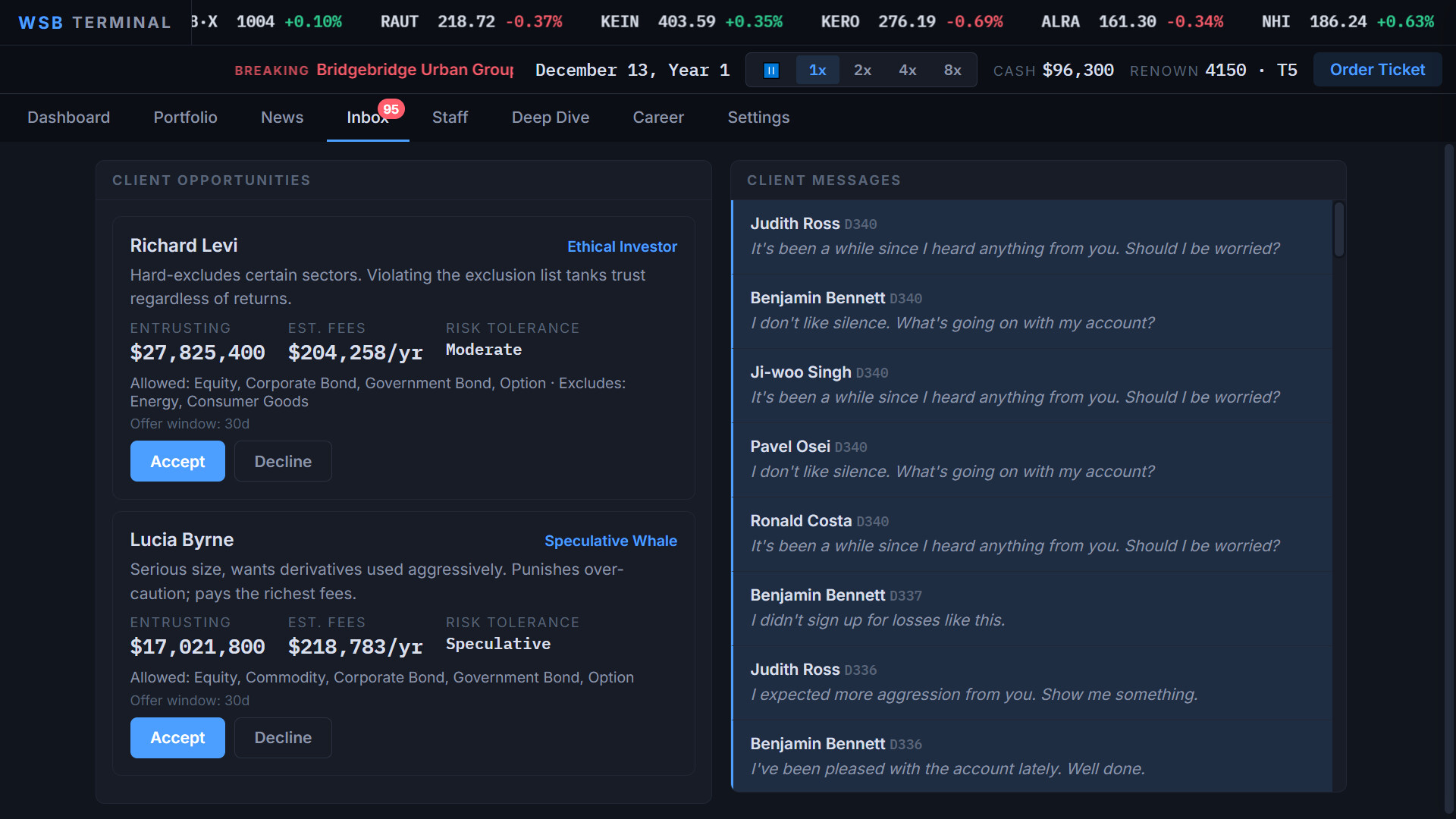Open the News tab

tap(282, 118)
